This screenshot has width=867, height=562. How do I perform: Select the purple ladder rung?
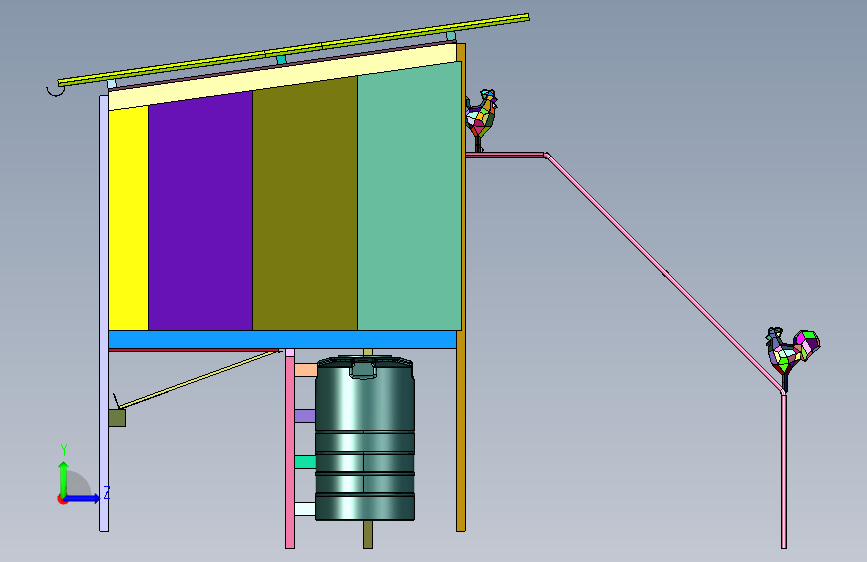(x=305, y=416)
